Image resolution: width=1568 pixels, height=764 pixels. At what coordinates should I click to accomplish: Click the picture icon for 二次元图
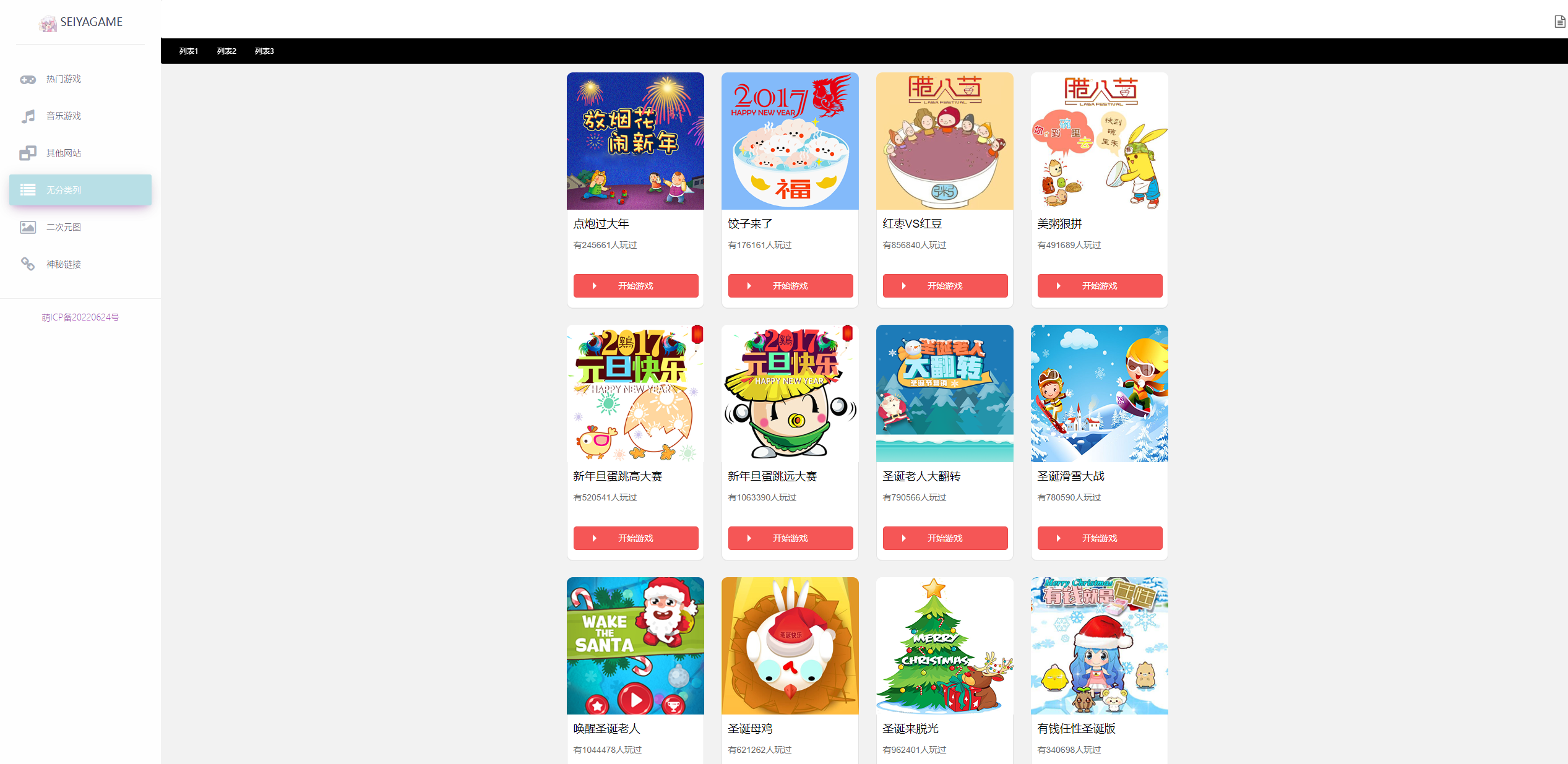(x=28, y=227)
